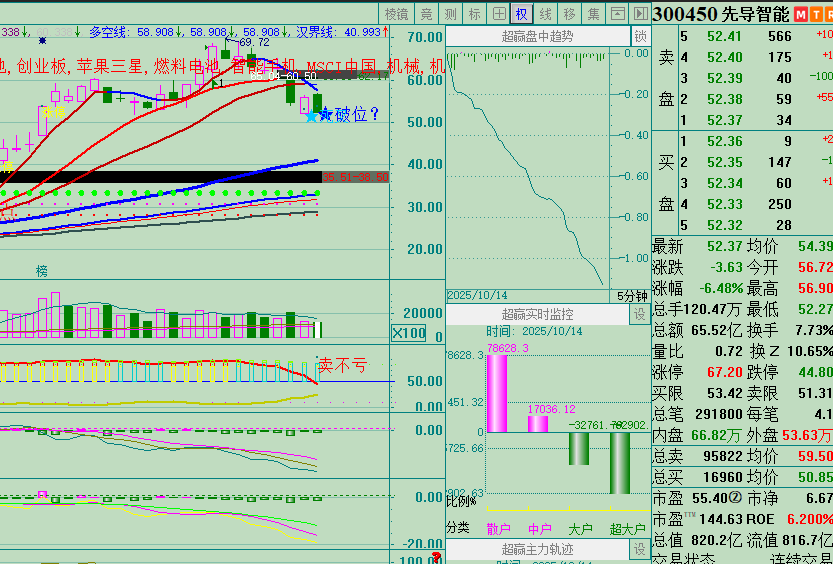This screenshot has width=833, height=564.
Task: Click the orange M badge beside 先导智能
Action: click(803, 14)
